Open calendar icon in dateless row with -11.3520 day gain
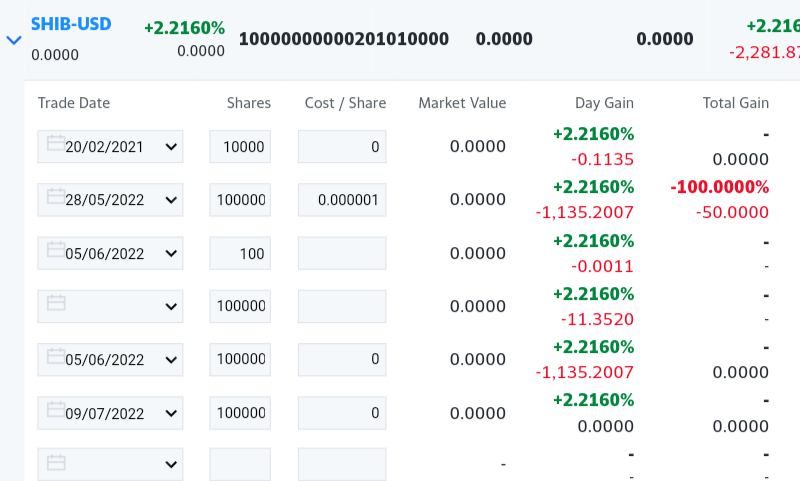This screenshot has width=800, height=481. (56, 302)
